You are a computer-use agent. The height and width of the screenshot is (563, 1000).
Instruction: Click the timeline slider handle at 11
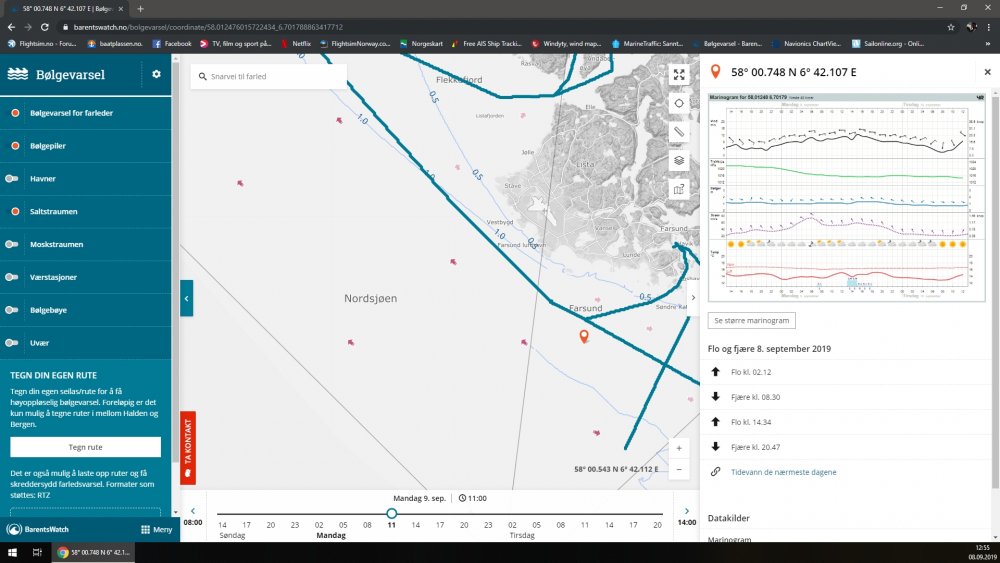[392, 513]
